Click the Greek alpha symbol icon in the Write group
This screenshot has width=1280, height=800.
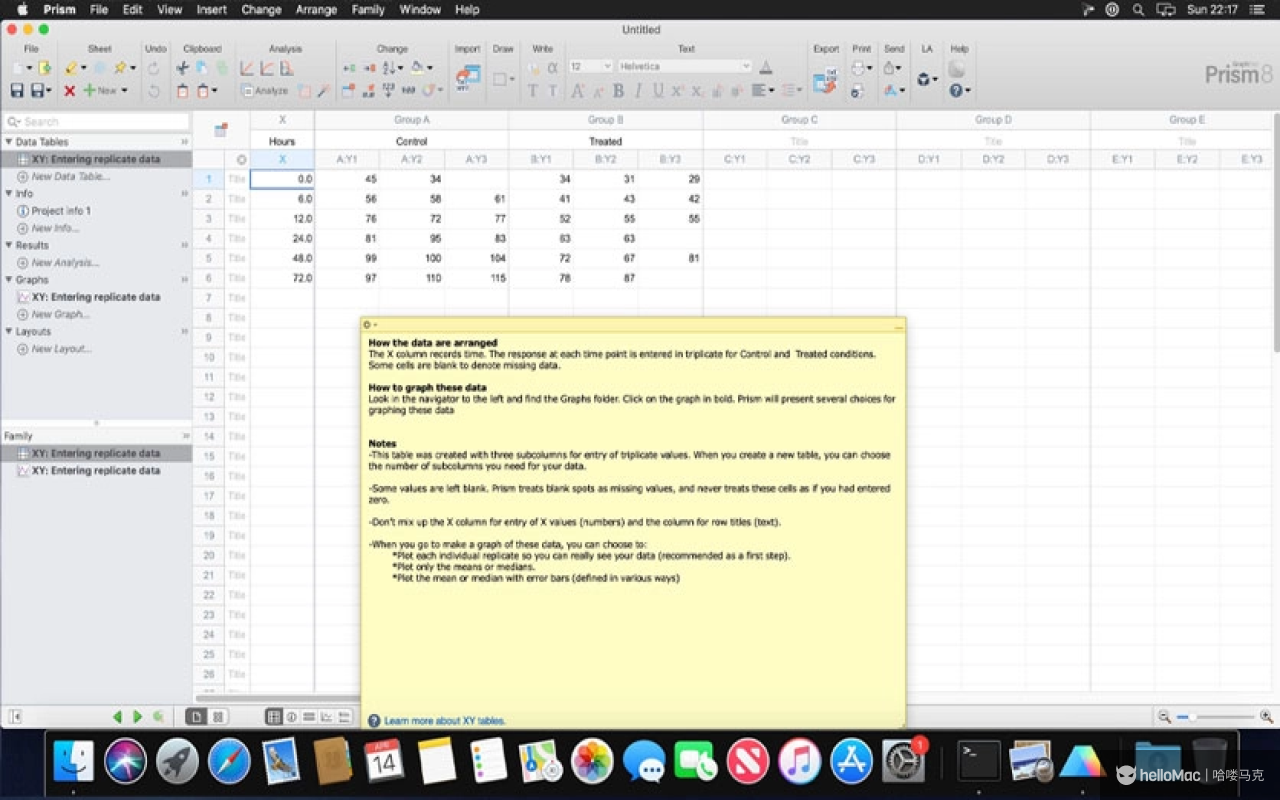pyautogui.click(x=552, y=67)
